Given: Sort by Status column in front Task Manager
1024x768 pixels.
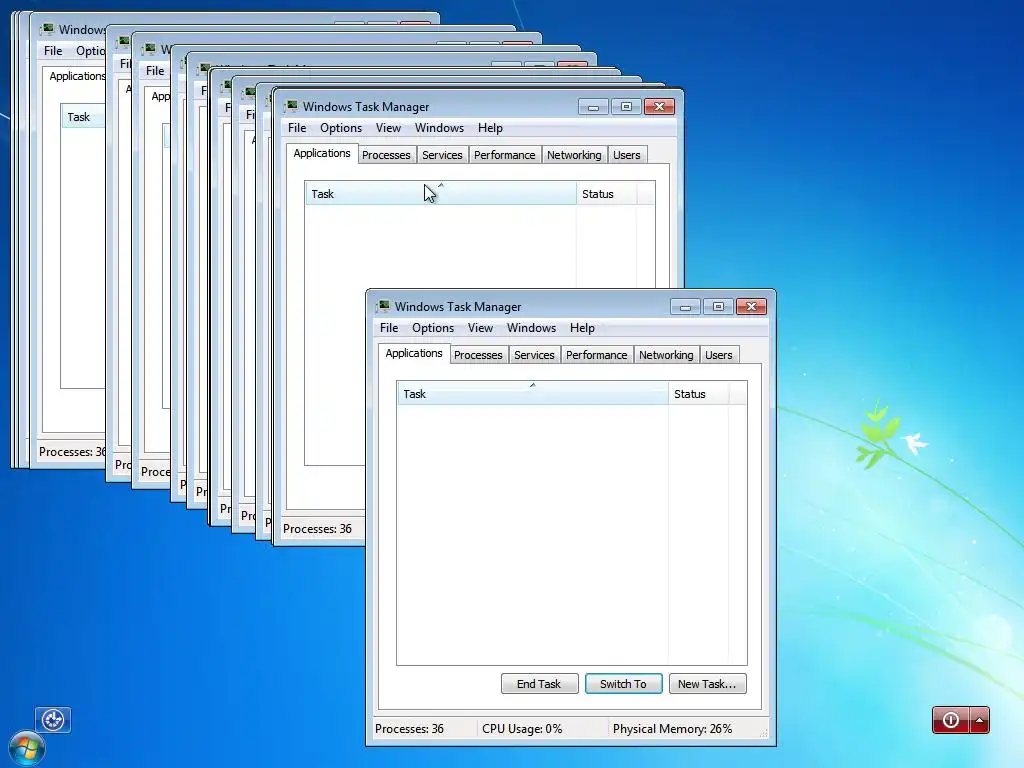Looking at the screenshot, I should point(698,394).
